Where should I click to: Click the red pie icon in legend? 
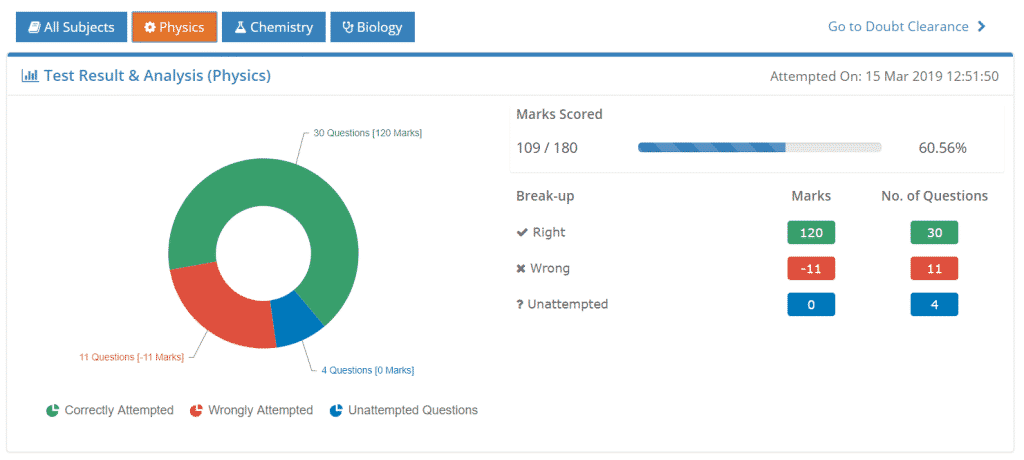click(197, 411)
